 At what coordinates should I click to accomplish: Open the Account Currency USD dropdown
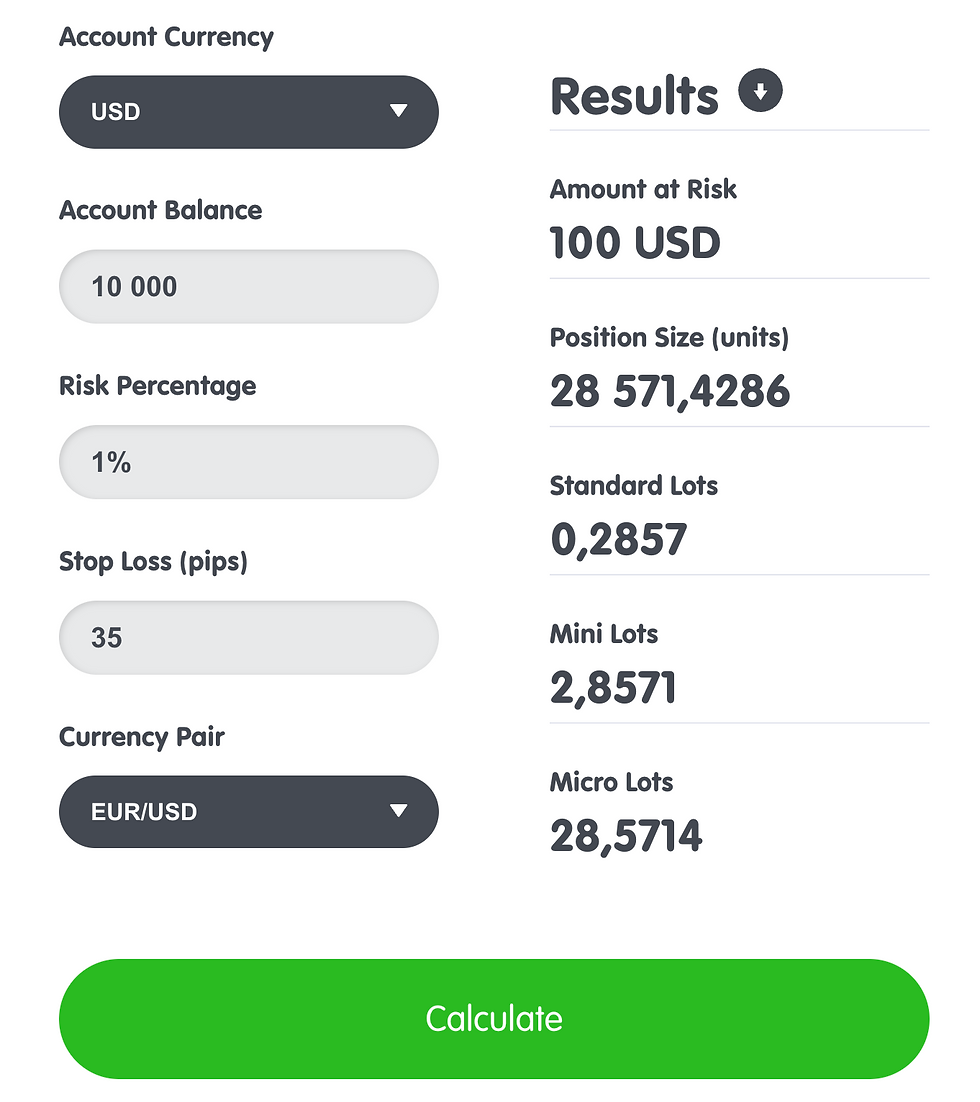(x=248, y=112)
